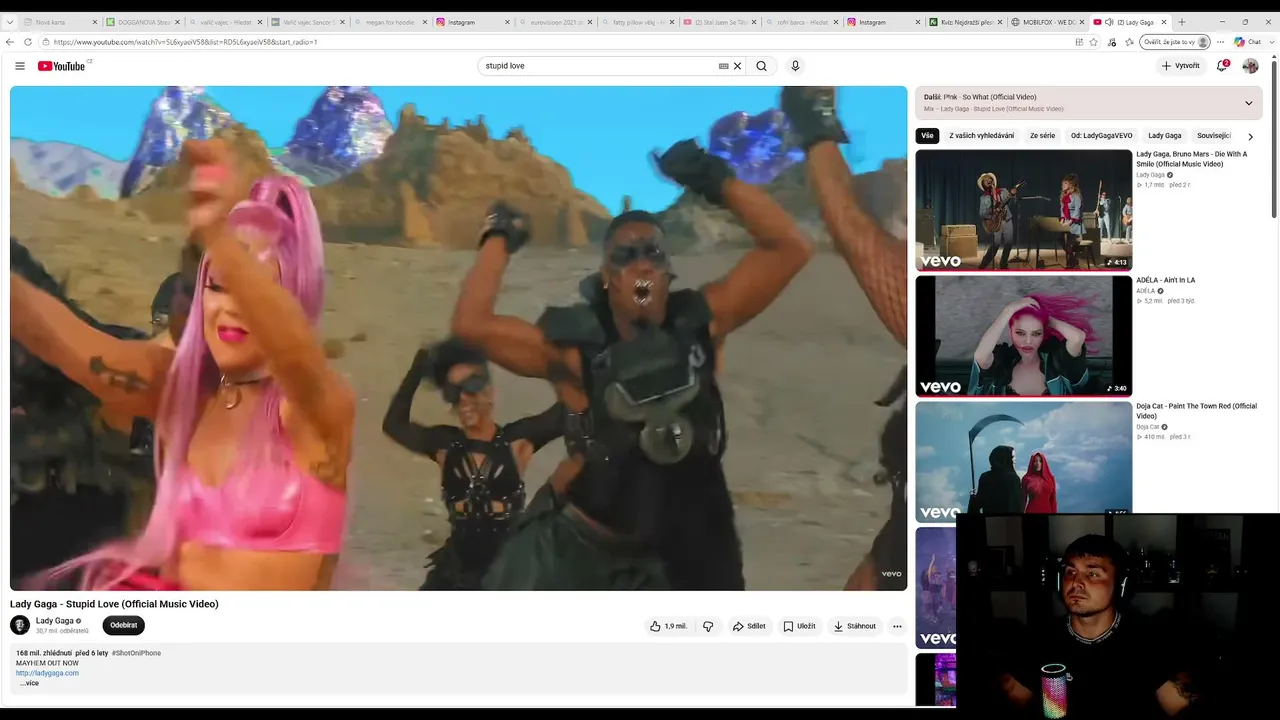Click the magnifier search button
Screen dimensions: 1280x720
pos(762,66)
